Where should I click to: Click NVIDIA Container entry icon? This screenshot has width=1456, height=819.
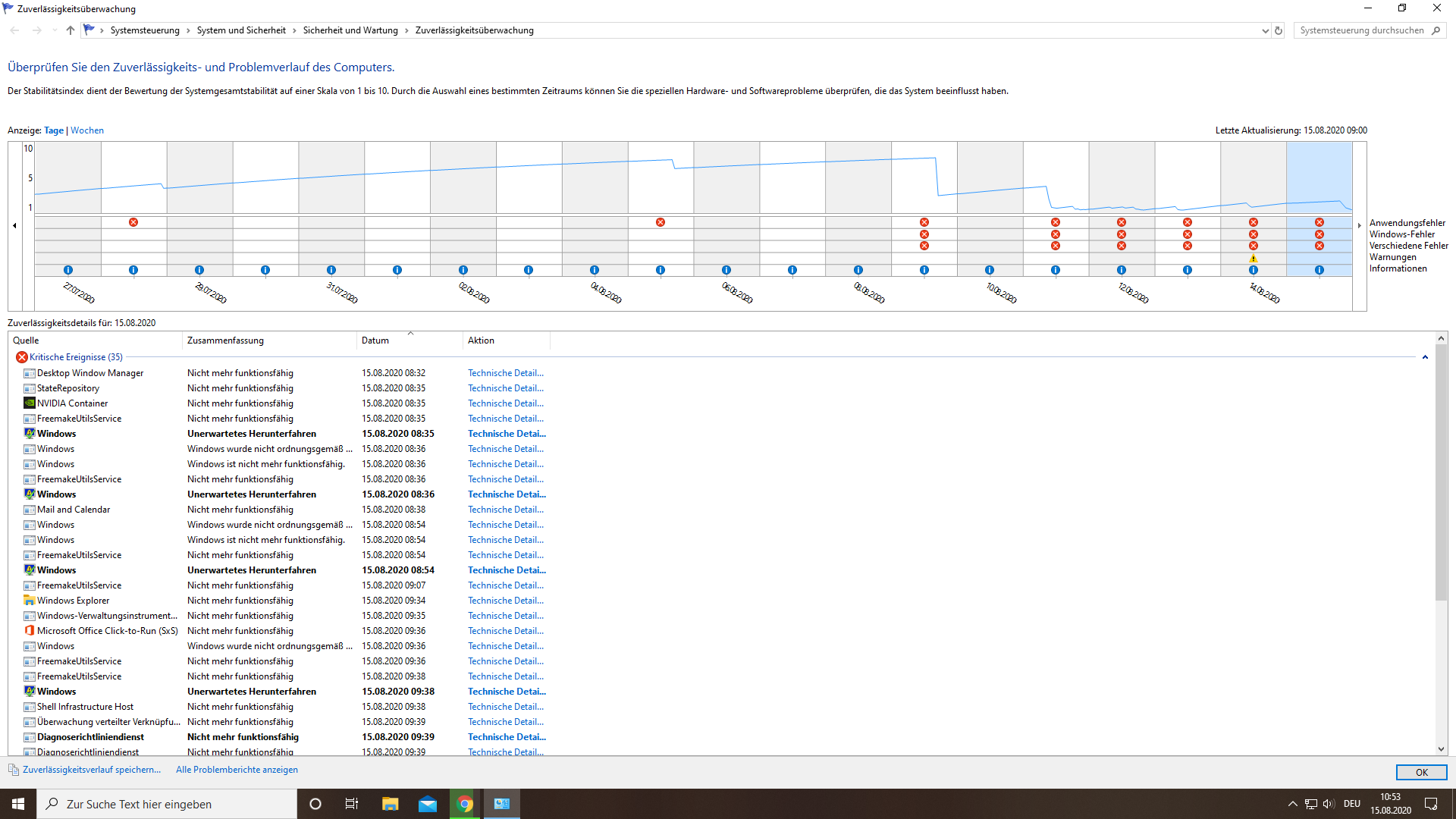[30, 403]
